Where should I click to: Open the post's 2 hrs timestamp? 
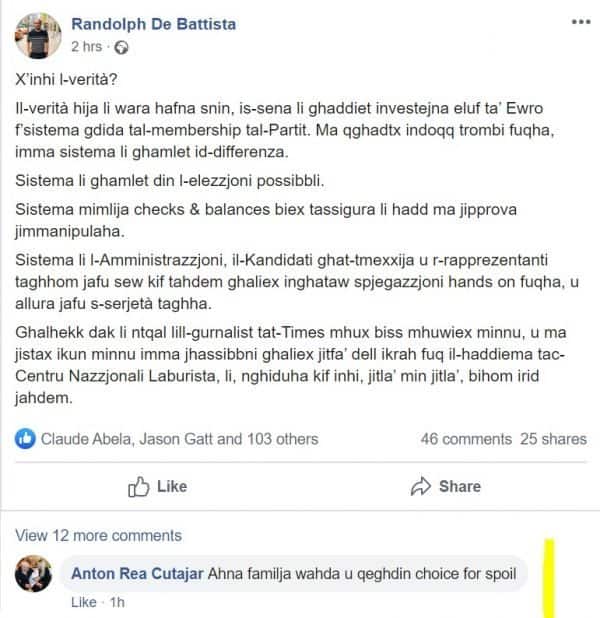pos(86,47)
